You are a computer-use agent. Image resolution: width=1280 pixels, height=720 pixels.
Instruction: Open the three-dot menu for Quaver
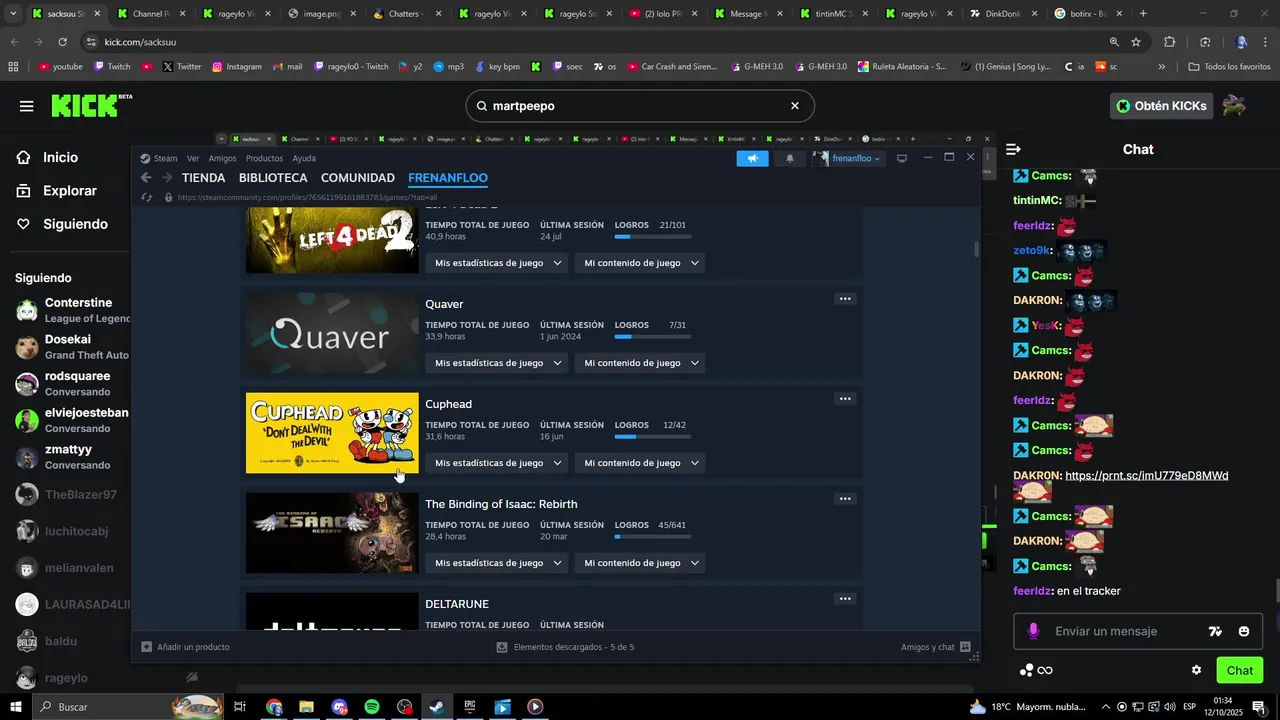[x=845, y=299]
